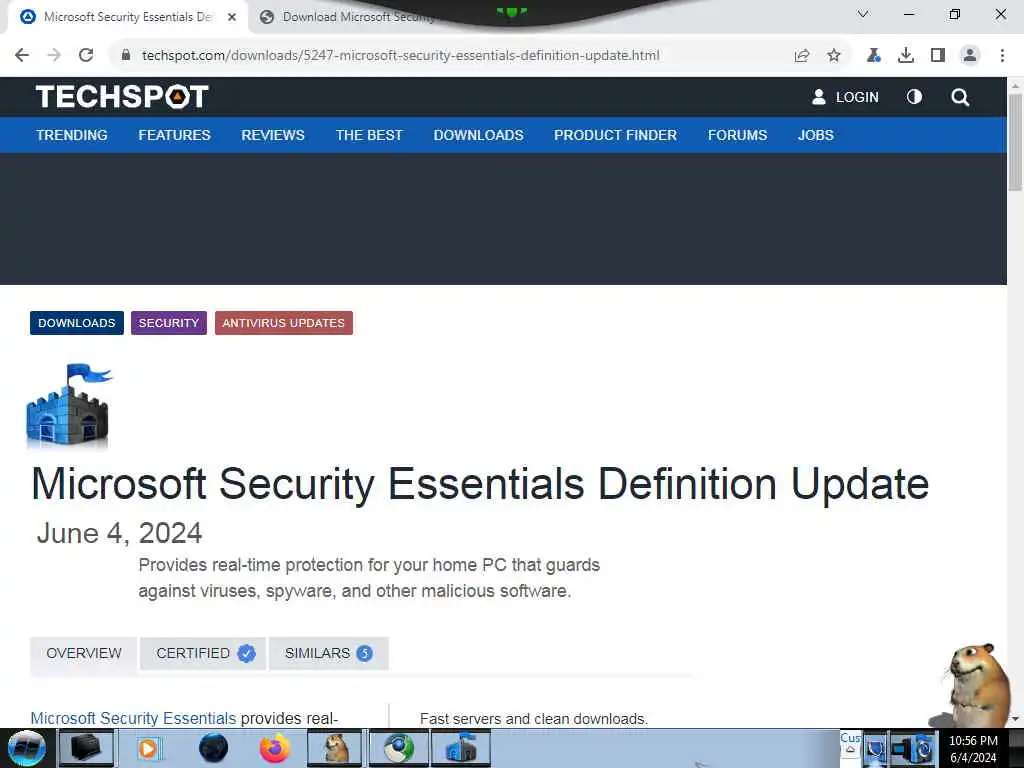Click the blue castle Security Essentials logo

coord(69,405)
